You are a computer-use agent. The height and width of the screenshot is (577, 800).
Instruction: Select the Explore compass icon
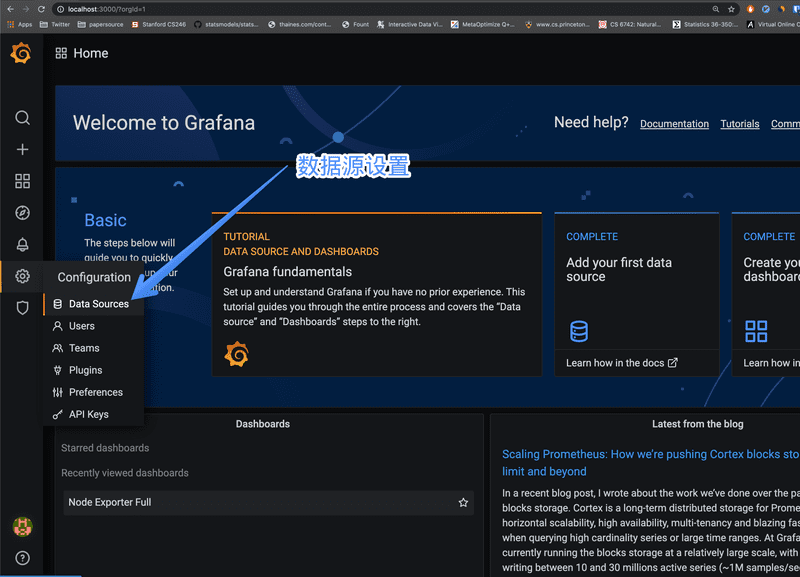tap(22, 212)
